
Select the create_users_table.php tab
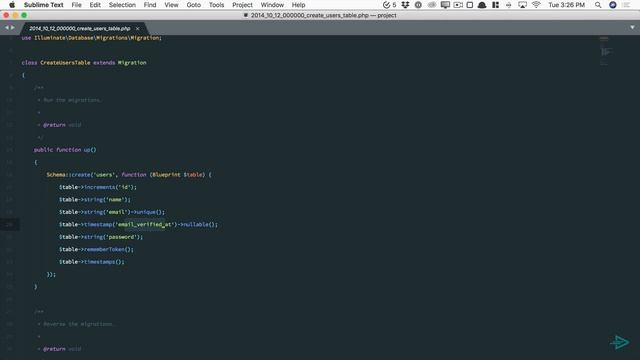tap(80, 28)
